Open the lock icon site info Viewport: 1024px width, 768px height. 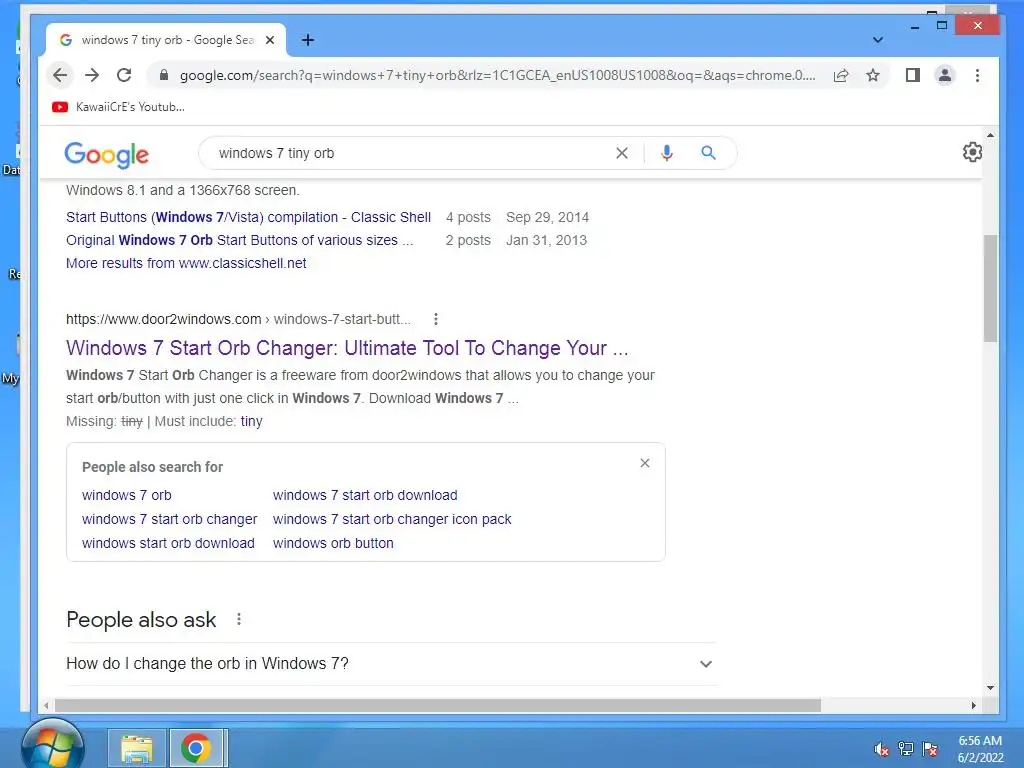point(164,75)
